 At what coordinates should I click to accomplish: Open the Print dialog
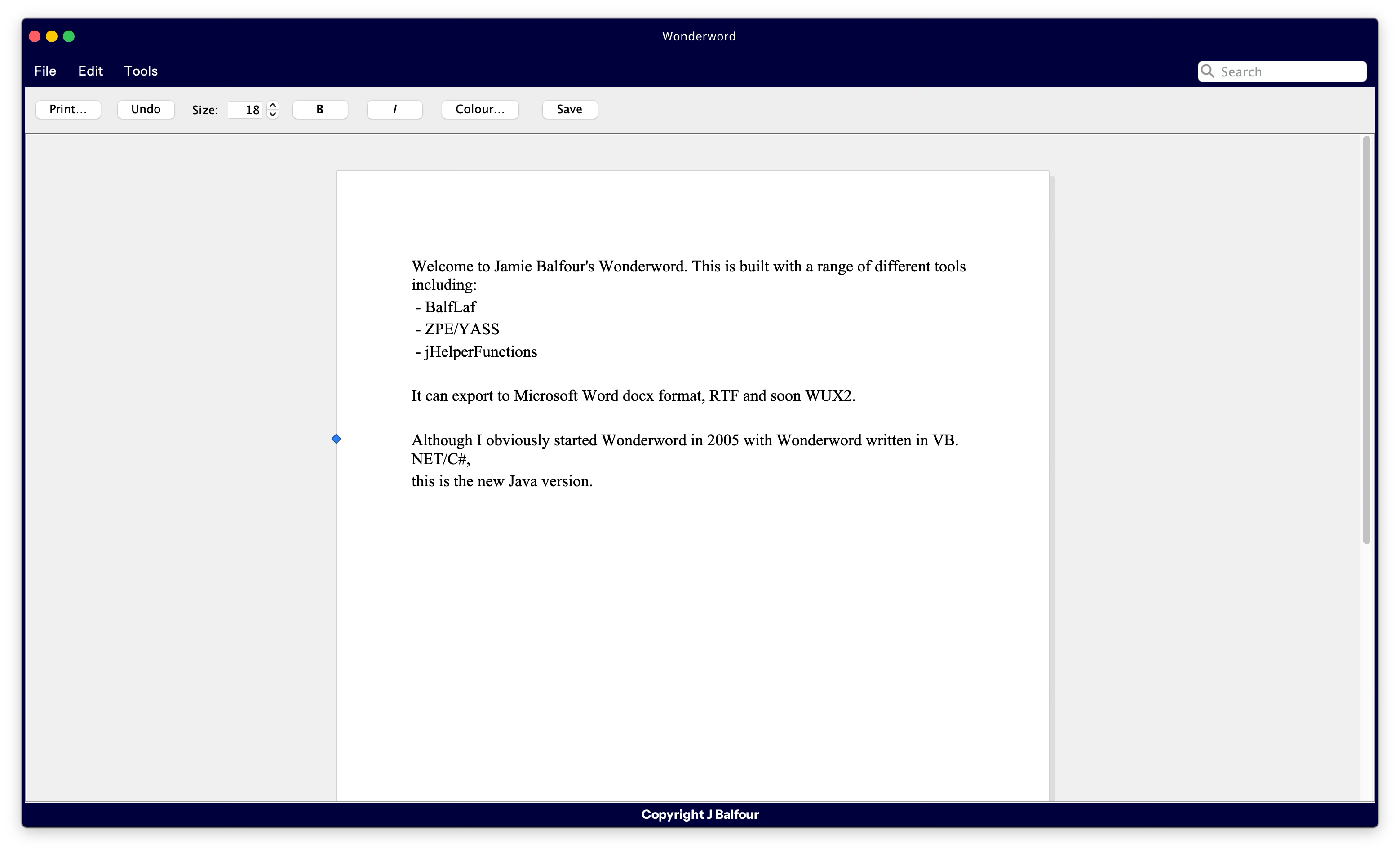click(68, 109)
